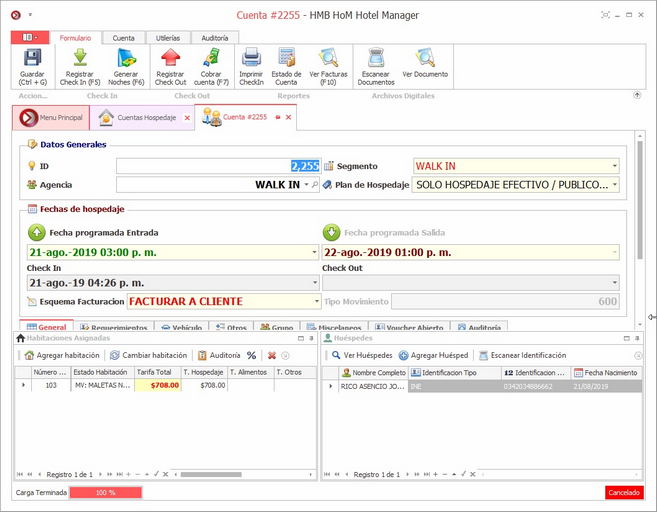Open Estado de Cuenta report
Screen dimensions: 657x512
pos(287,59)
